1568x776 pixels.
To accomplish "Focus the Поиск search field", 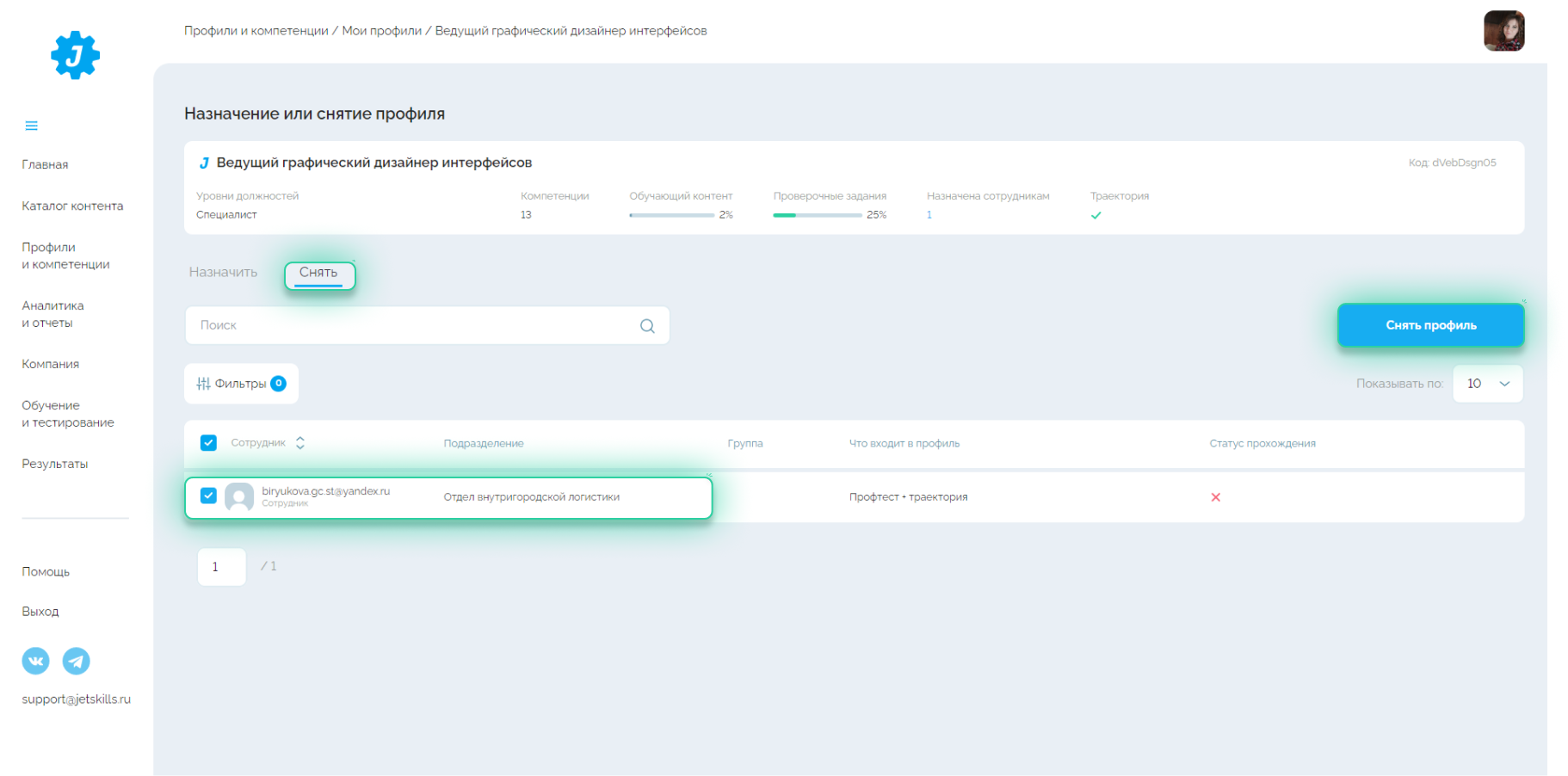I will coord(413,326).
